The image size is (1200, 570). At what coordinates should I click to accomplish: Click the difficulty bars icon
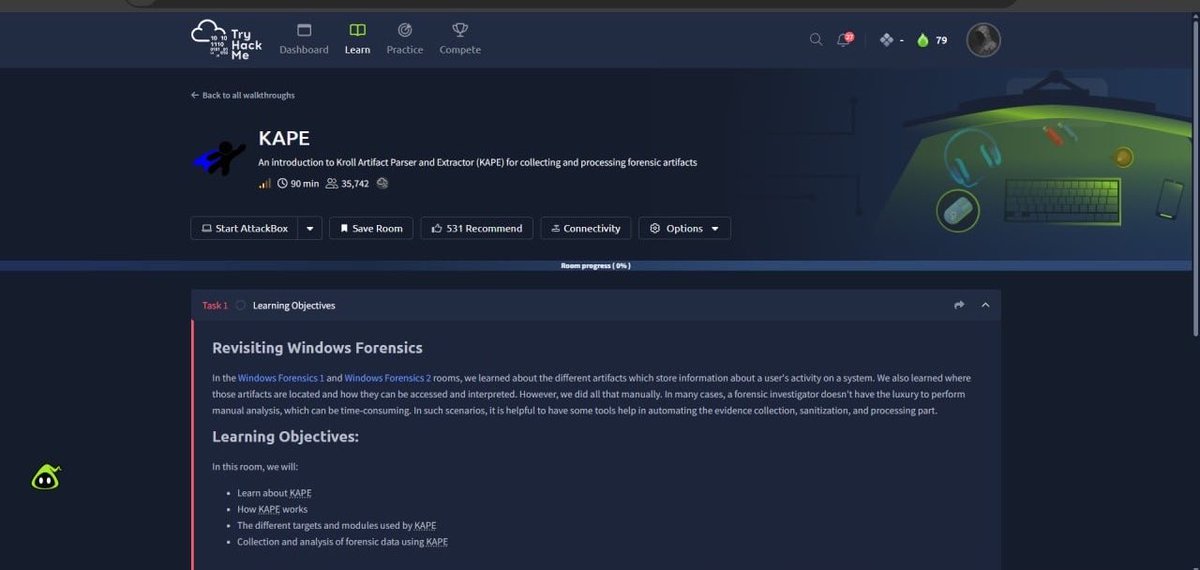265,184
